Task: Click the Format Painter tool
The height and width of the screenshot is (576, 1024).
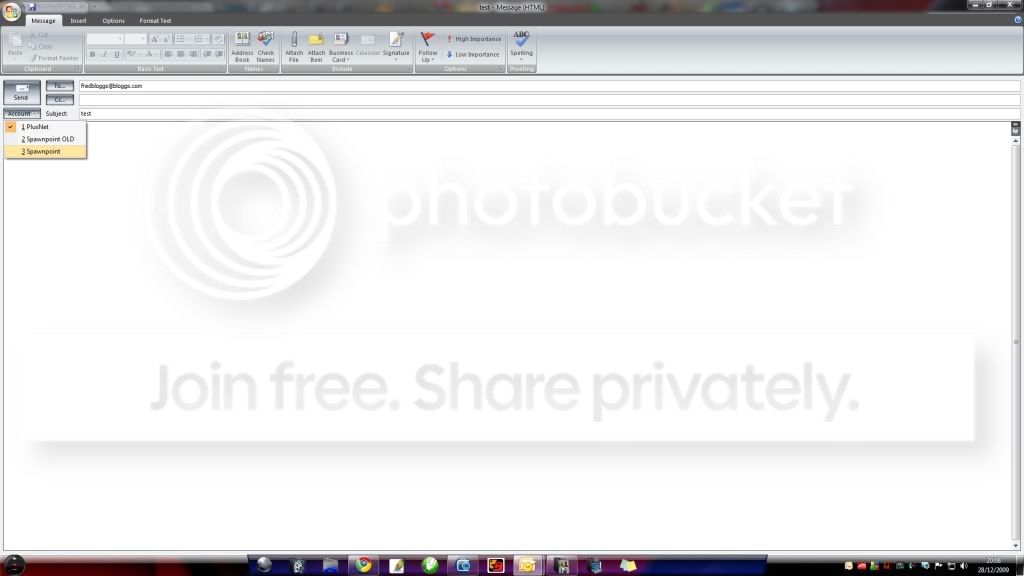Action: [54, 58]
